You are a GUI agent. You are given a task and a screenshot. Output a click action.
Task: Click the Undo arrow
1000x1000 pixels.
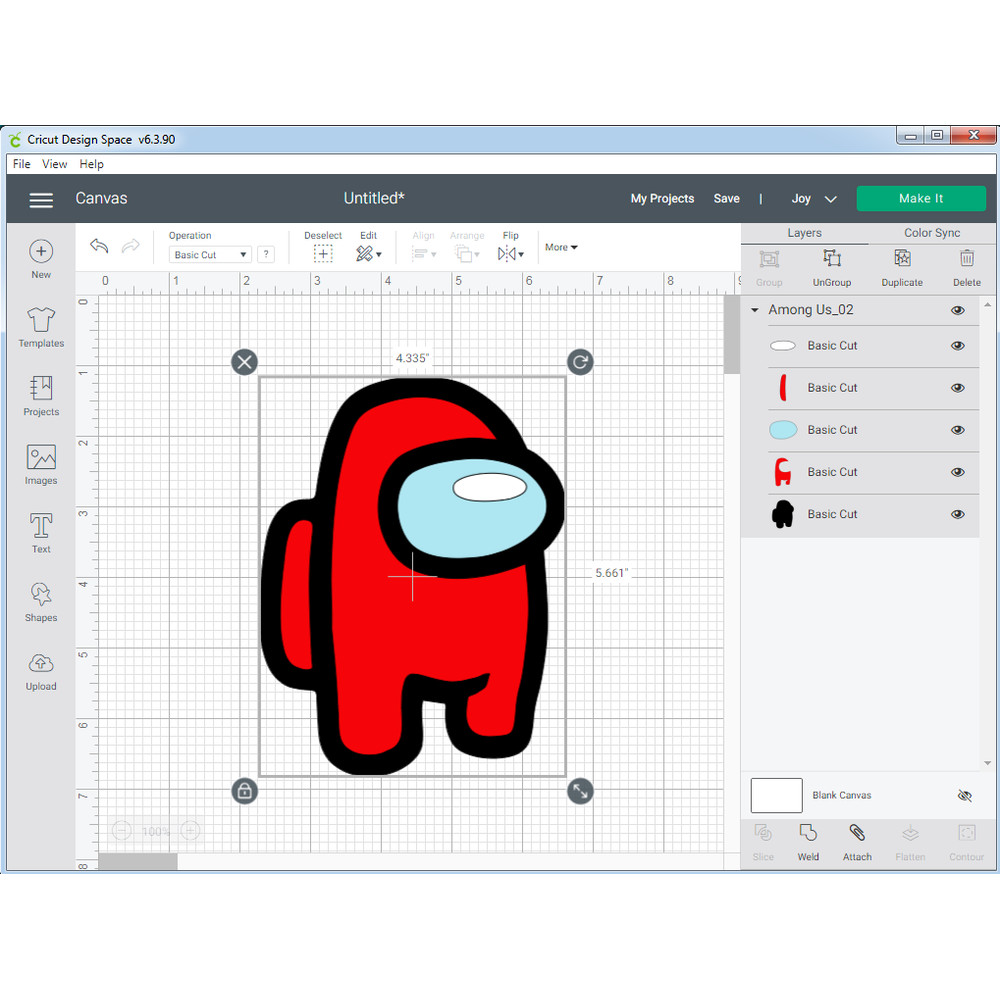click(99, 246)
